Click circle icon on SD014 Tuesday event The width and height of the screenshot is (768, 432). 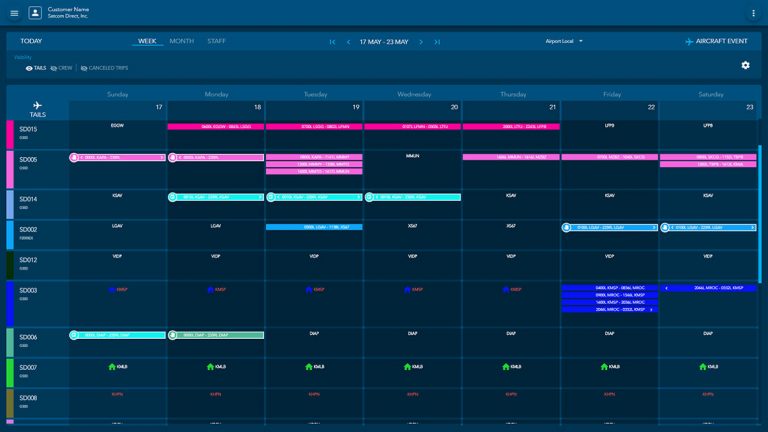(x=271, y=197)
